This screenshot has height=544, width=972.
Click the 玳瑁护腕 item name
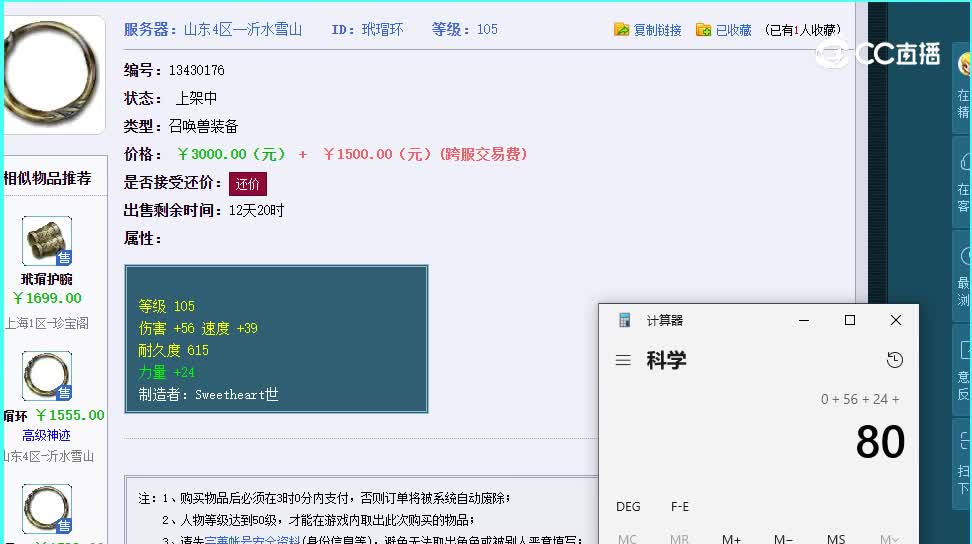(x=46, y=279)
